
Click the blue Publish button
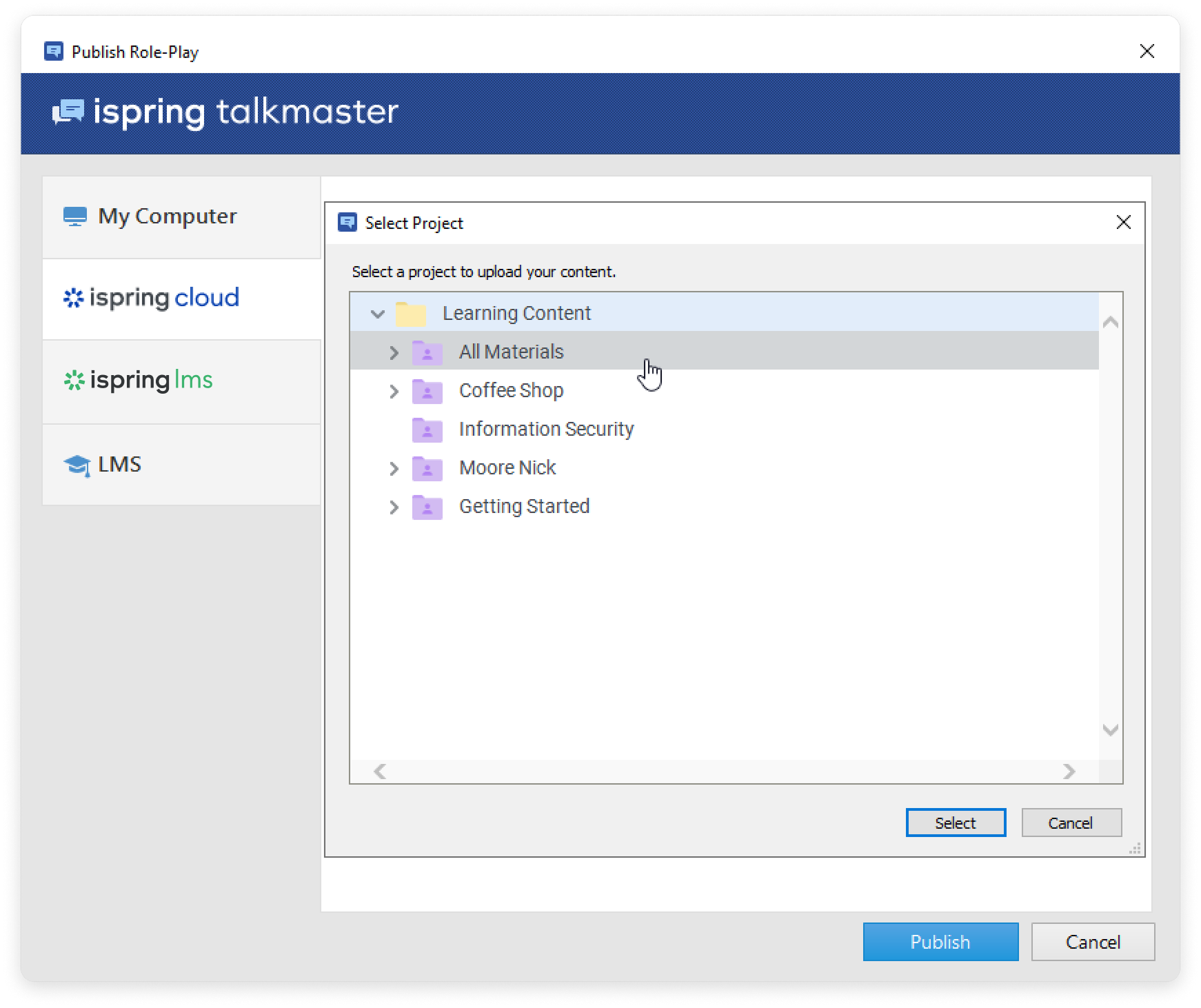click(x=940, y=942)
